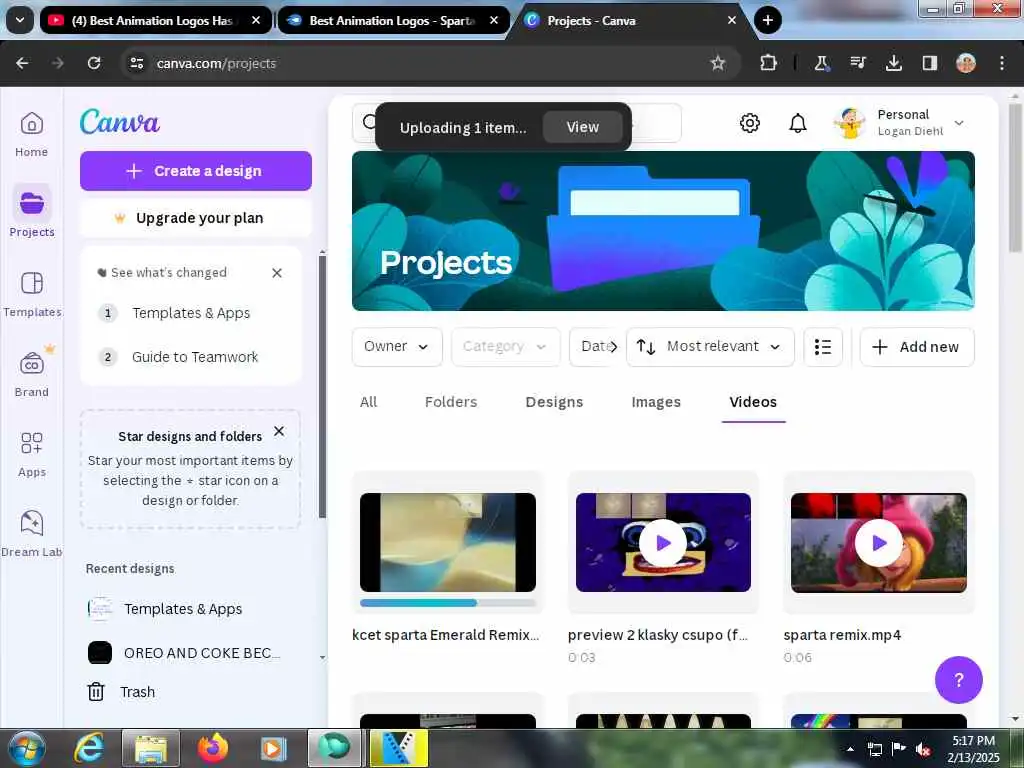Switch to the Images tab
This screenshot has height=768, width=1024.
tap(656, 402)
